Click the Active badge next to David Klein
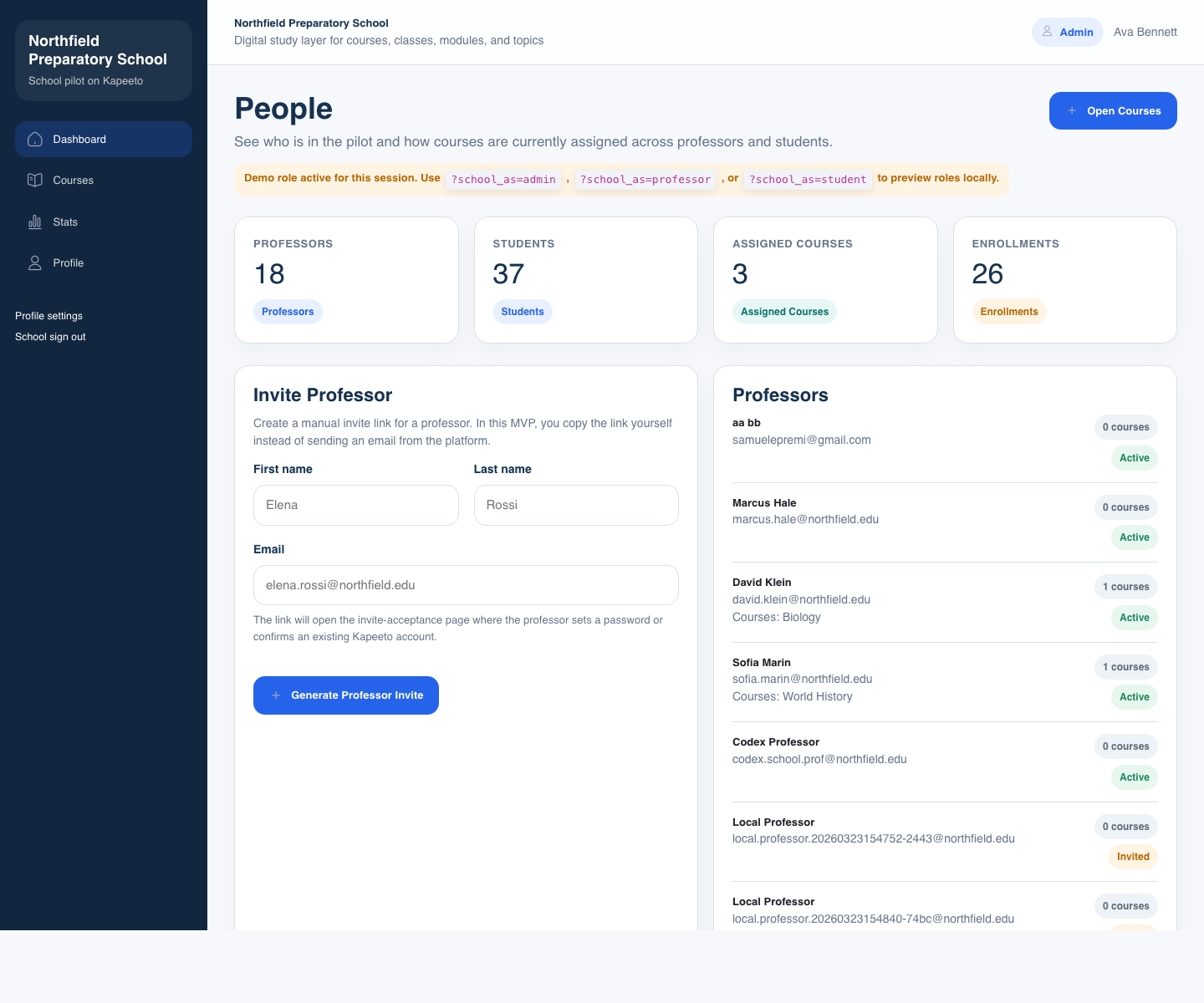This screenshot has width=1204, height=1003. (1134, 618)
